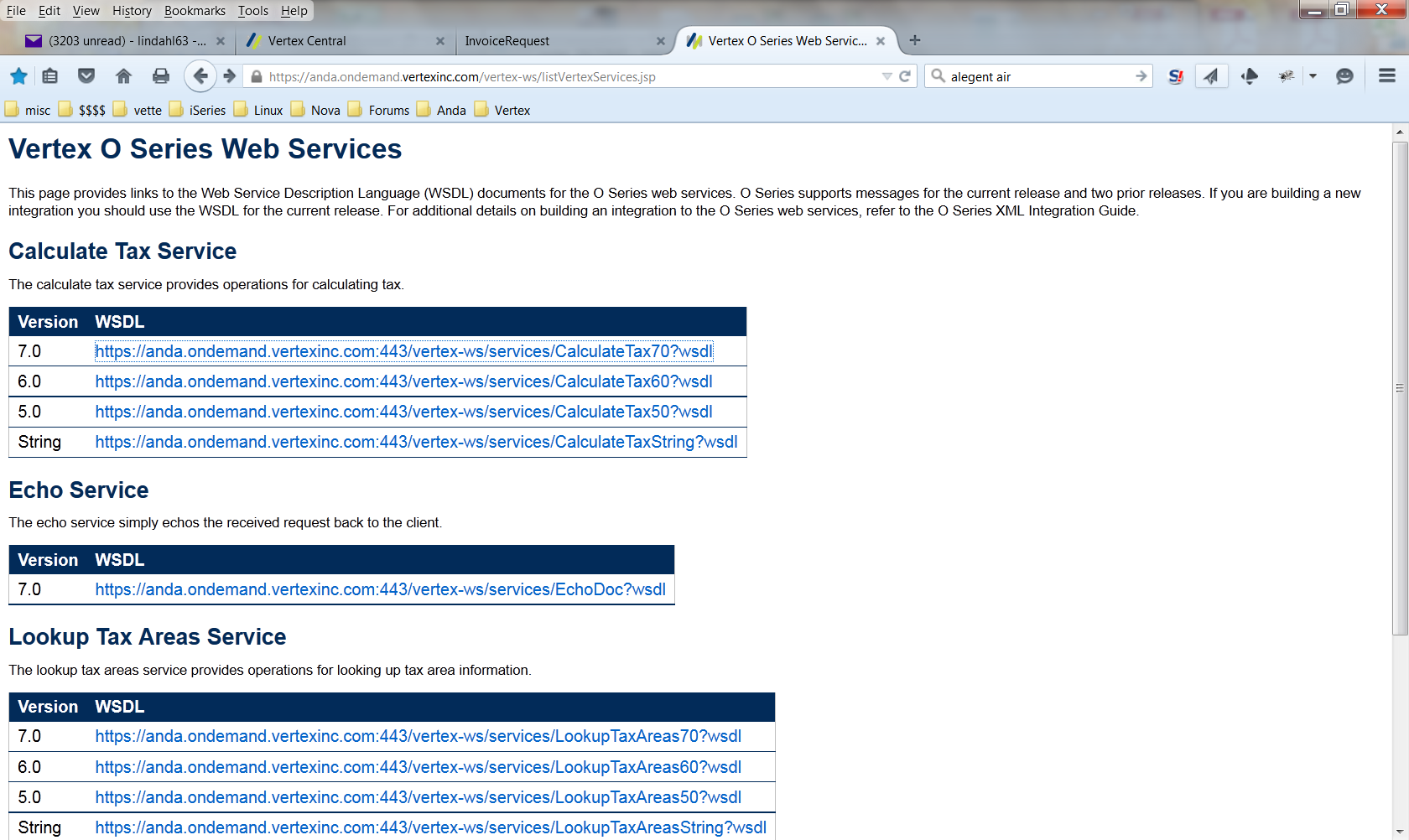Image resolution: width=1409 pixels, height=840 pixels.
Task: Open the CalculateTax50 WSDL link
Action: (403, 412)
